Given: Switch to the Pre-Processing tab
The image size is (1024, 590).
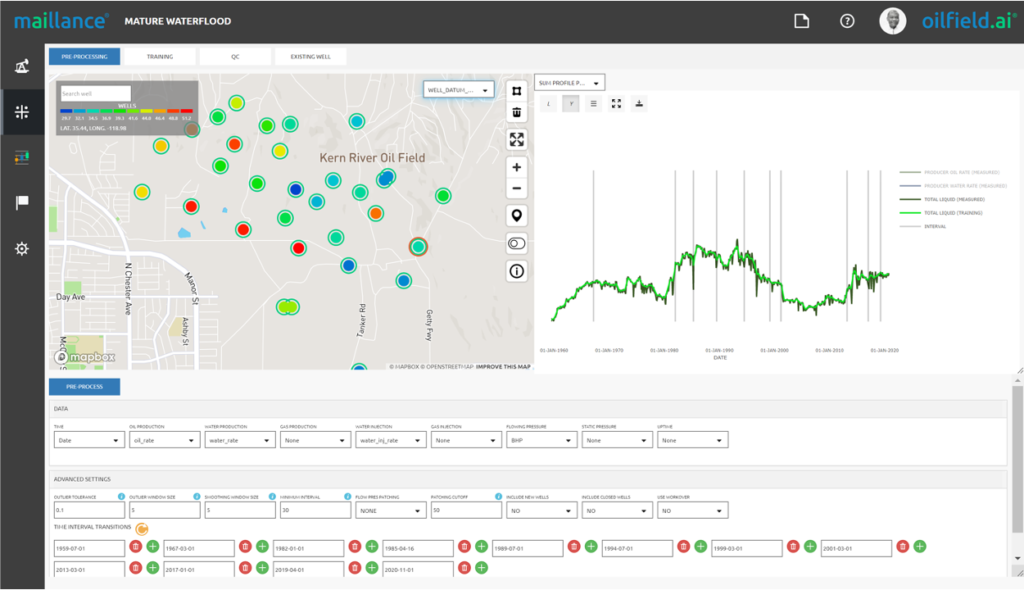Looking at the screenshot, I should pos(84,57).
